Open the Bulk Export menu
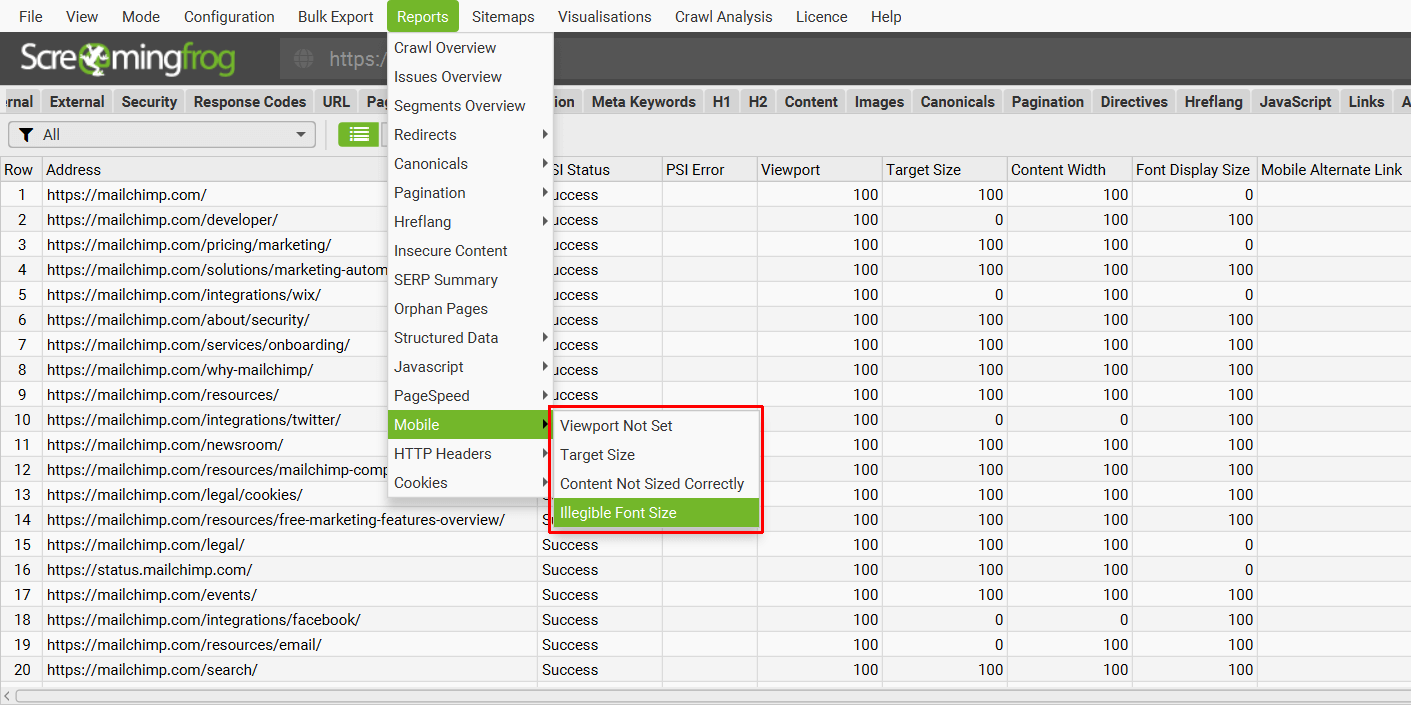 [336, 16]
